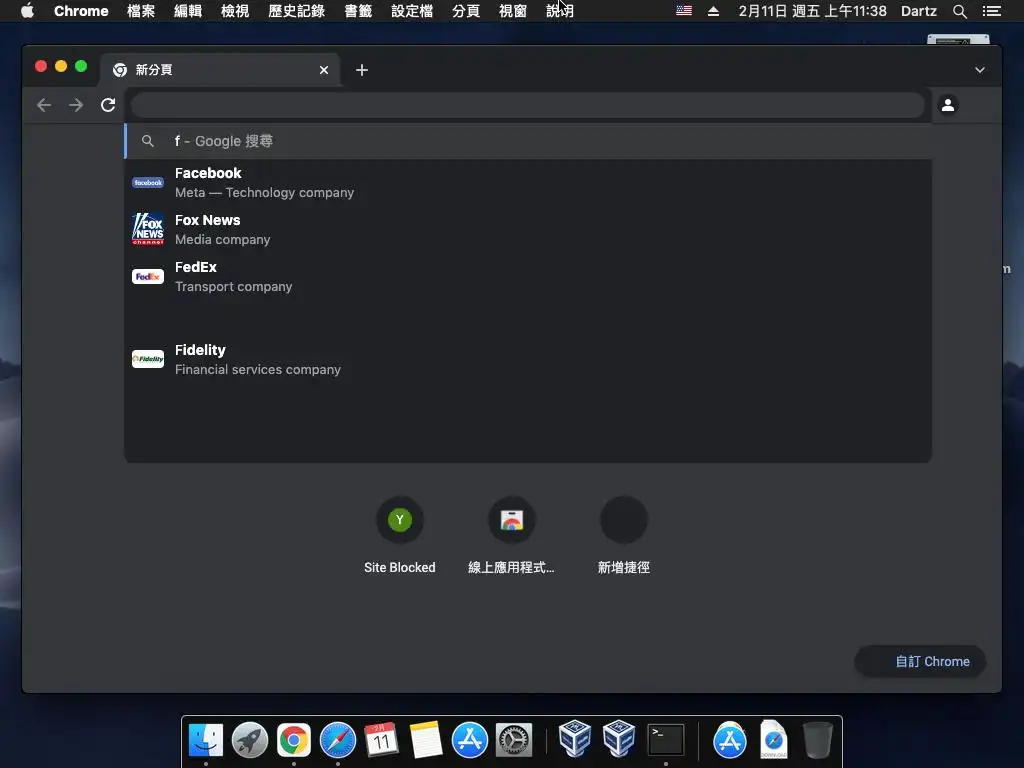Click Chrome icon in the Dock
1024x768 pixels.
pyautogui.click(x=294, y=741)
